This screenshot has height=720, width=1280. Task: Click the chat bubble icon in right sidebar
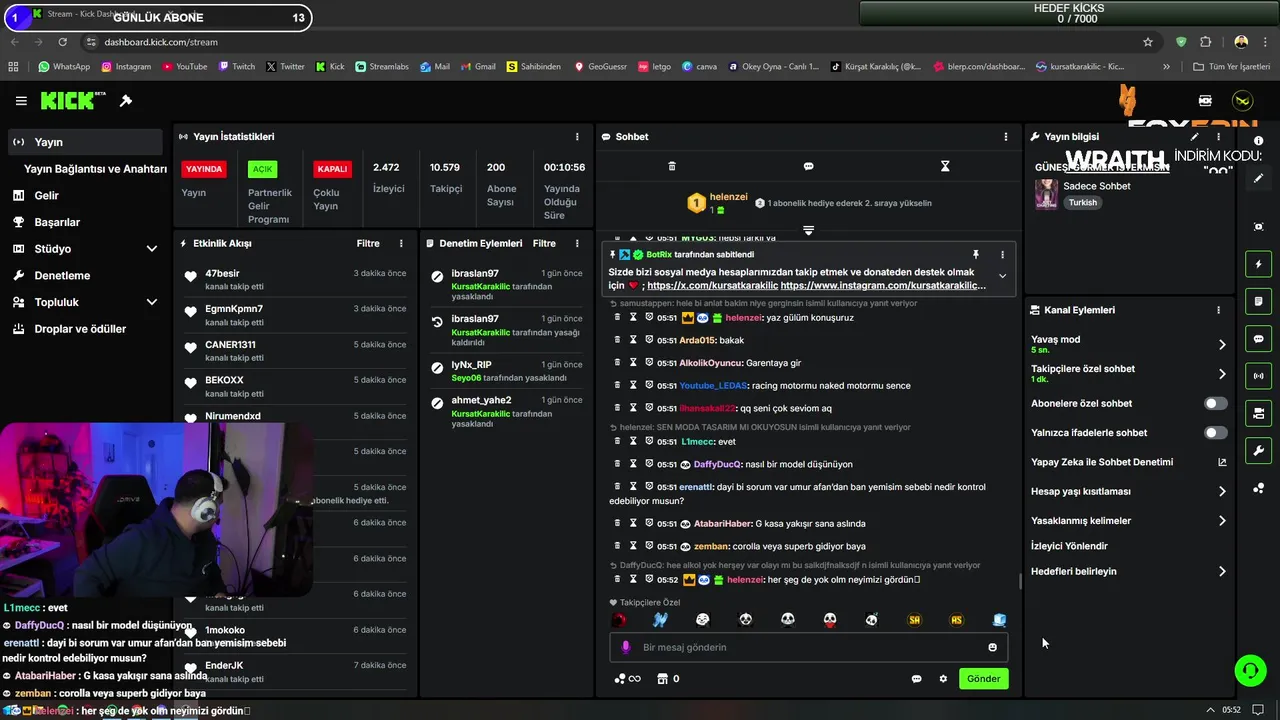tap(1258, 339)
